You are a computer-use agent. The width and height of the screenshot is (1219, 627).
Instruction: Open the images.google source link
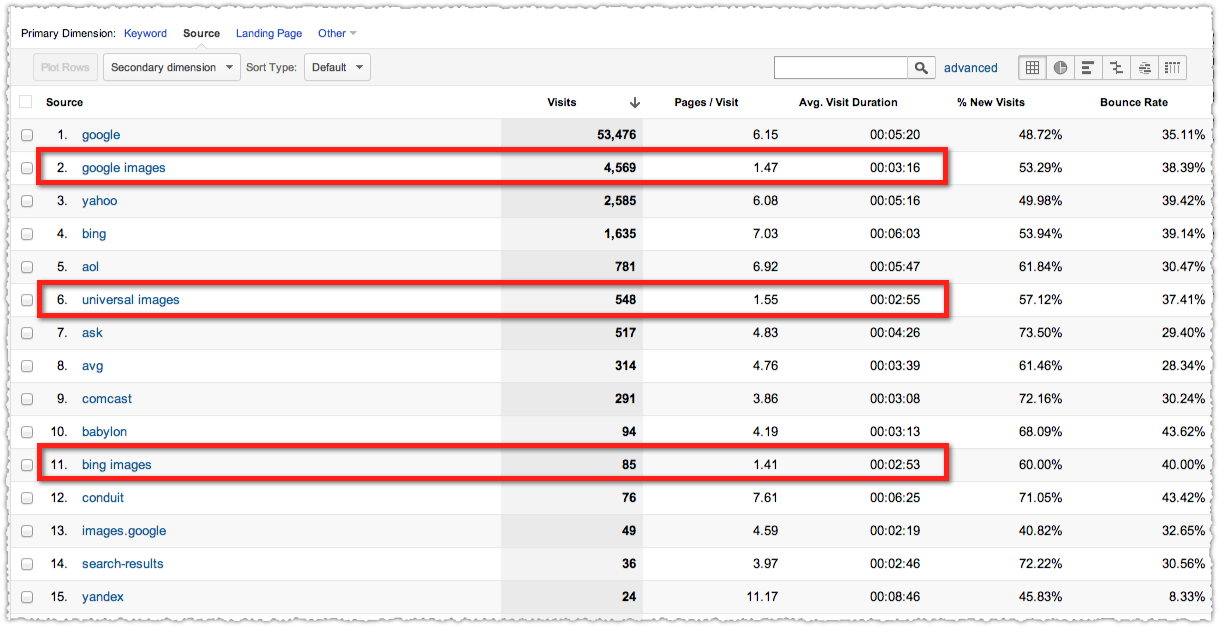click(124, 531)
